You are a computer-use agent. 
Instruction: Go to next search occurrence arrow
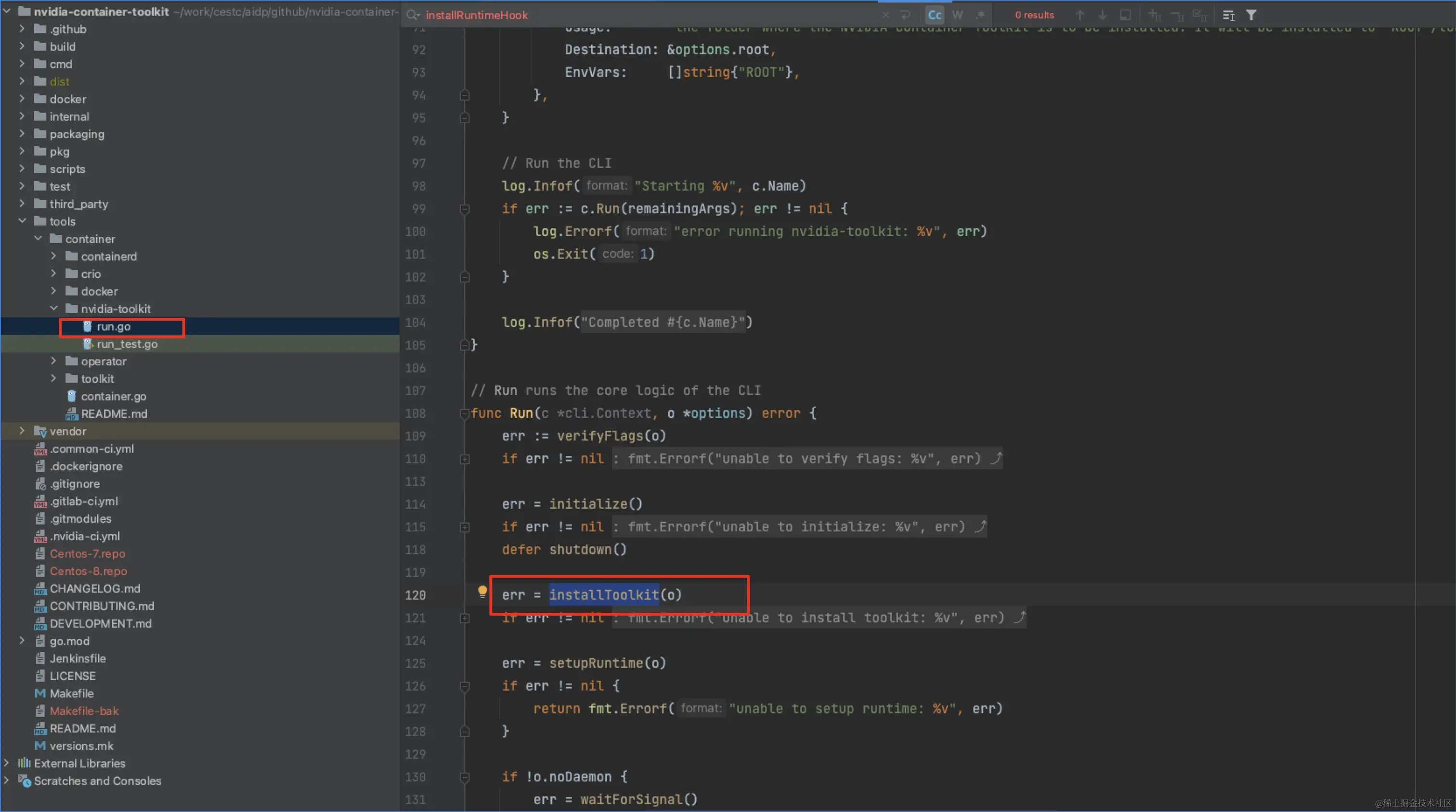(x=1102, y=15)
